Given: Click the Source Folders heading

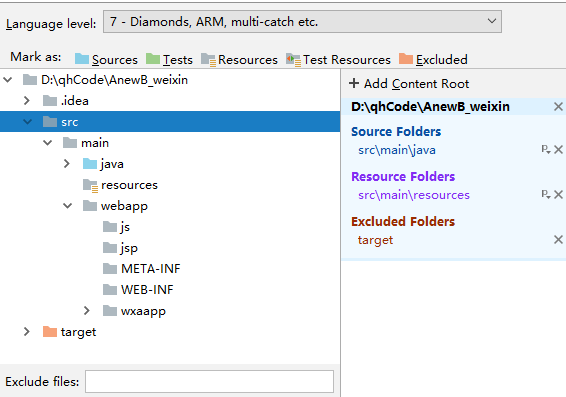Looking at the screenshot, I should (396, 131).
